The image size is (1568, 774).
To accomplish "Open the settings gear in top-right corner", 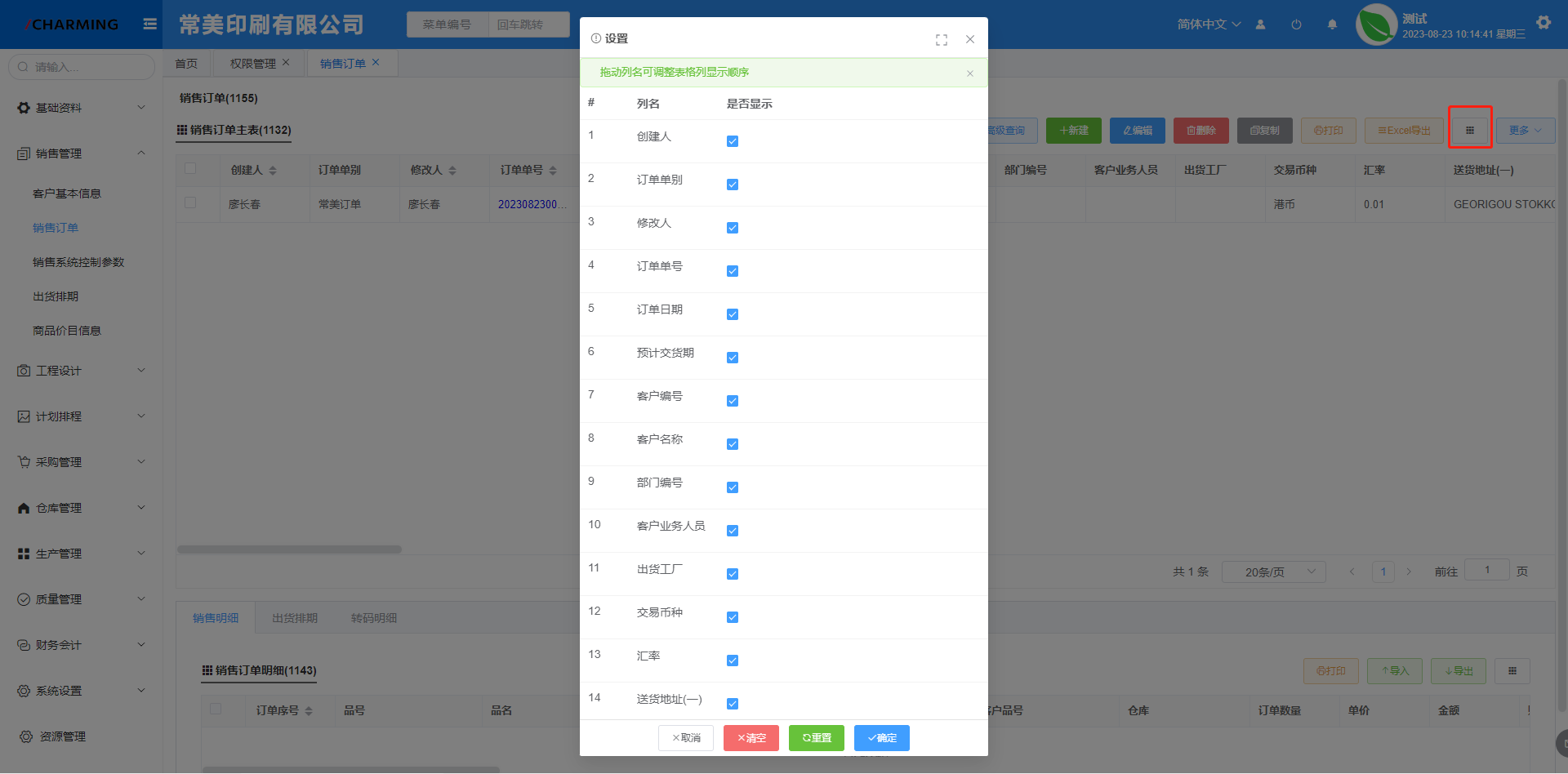I will pos(1543,23).
